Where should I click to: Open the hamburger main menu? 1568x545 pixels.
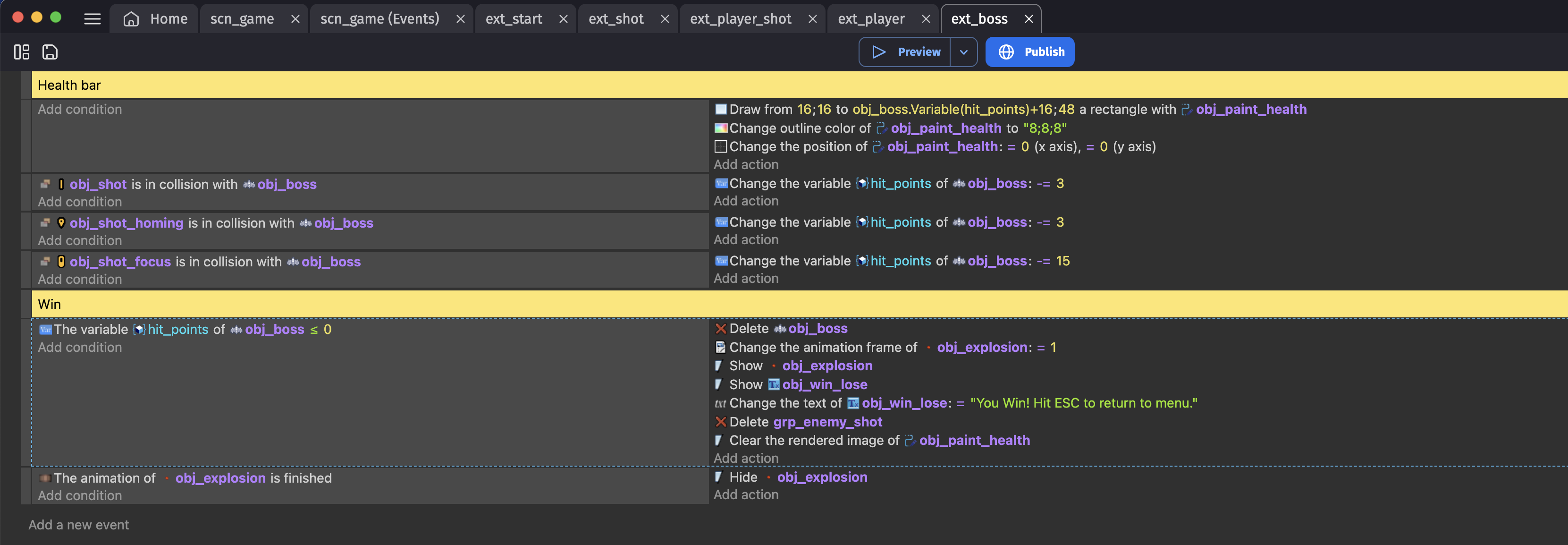tap(93, 19)
